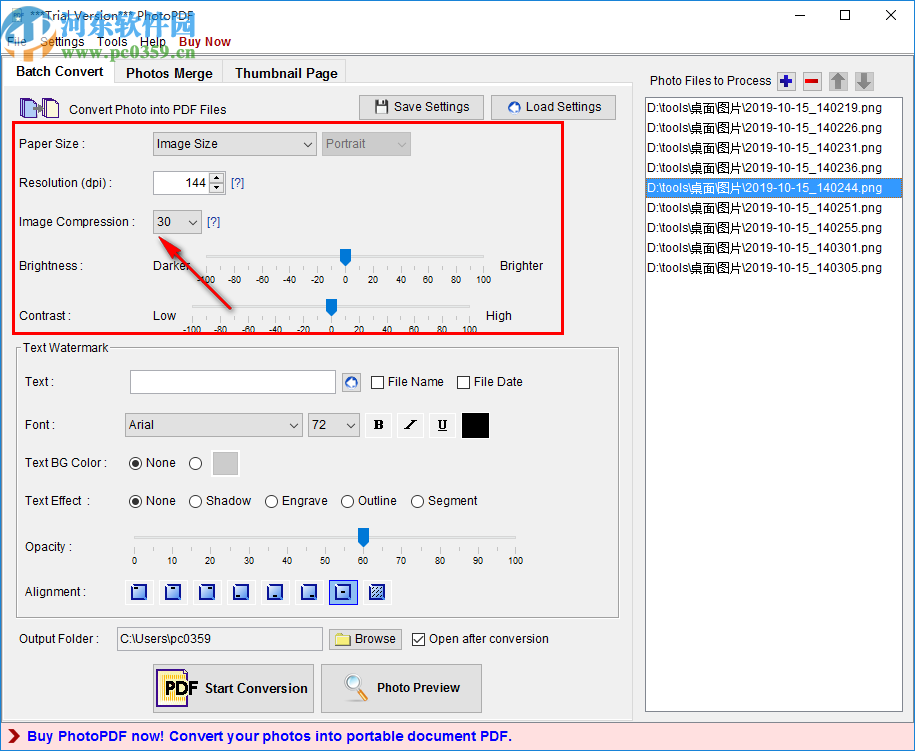Apply bold to the watermark text
The height and width of the screenshot is (751, 915).
pos(378,425)
